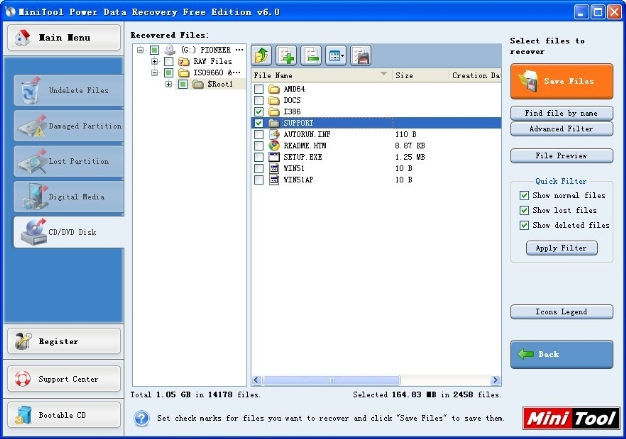The height and width of the screenshot is (439, 626).
Task: Open the Advanced Filter
Action: pos(561,129)
